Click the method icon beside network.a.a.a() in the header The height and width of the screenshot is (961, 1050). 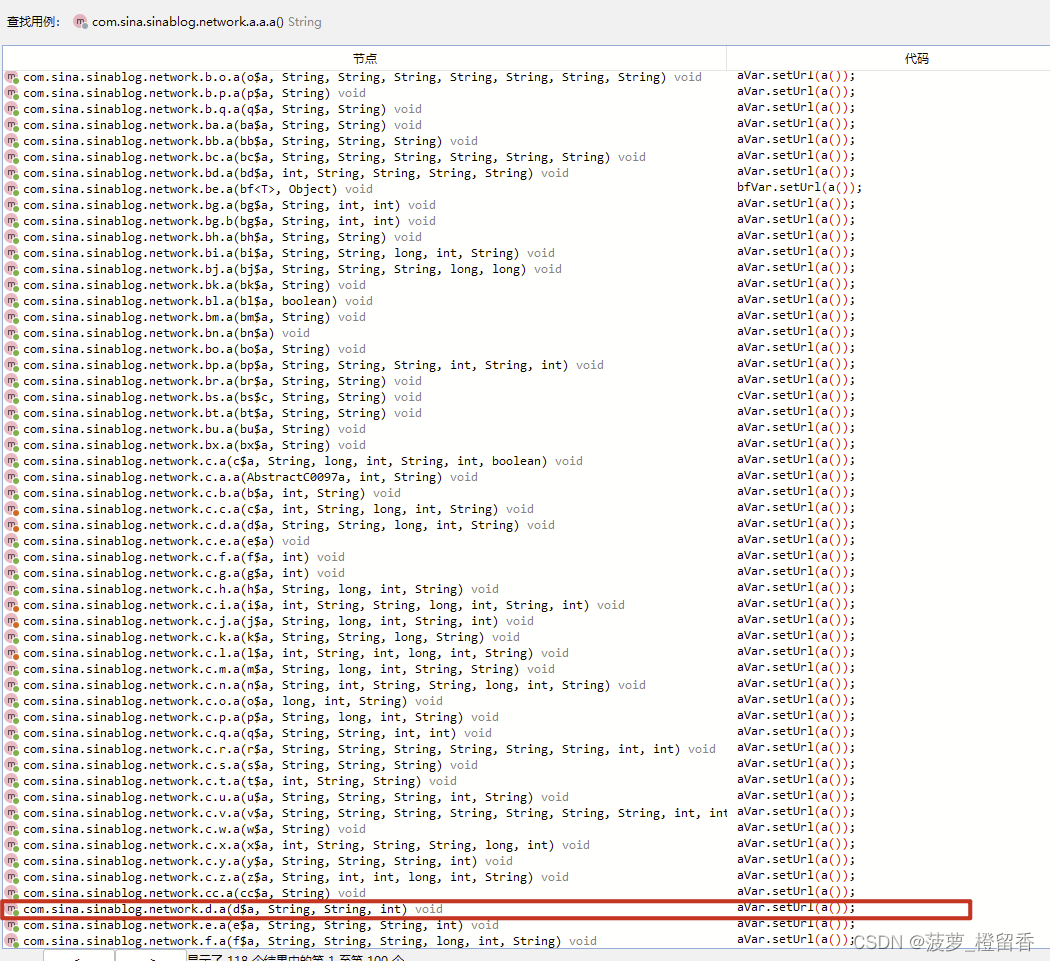click(80, 22)
